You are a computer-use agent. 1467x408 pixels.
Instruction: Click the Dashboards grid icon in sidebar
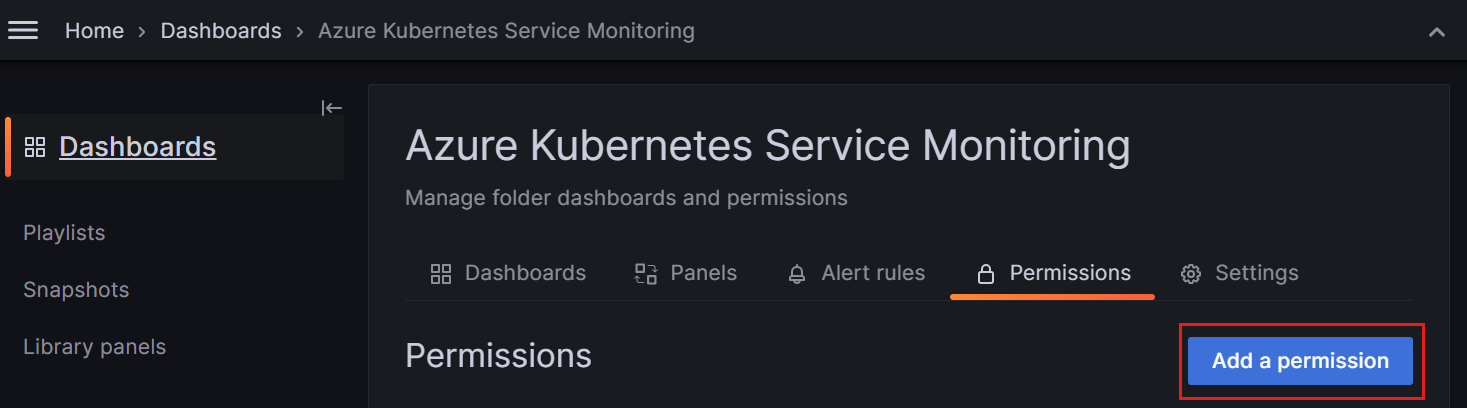click(x=35, y=147)
